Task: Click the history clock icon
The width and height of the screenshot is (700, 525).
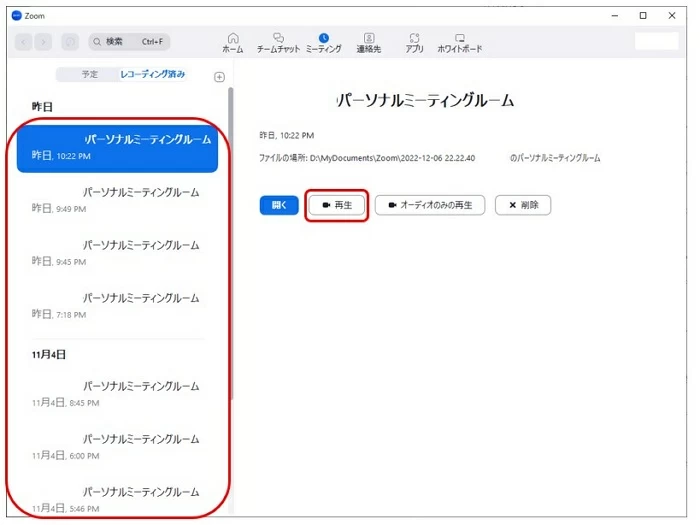Action: click(70, 42)
